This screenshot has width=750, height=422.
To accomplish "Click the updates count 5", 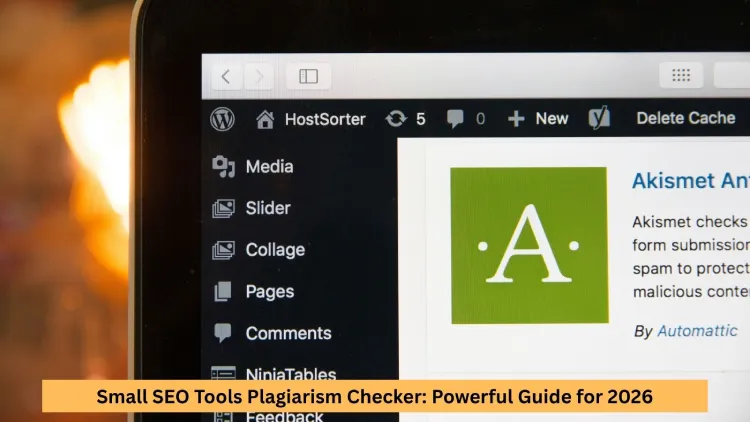I will [x=420, y=119].
